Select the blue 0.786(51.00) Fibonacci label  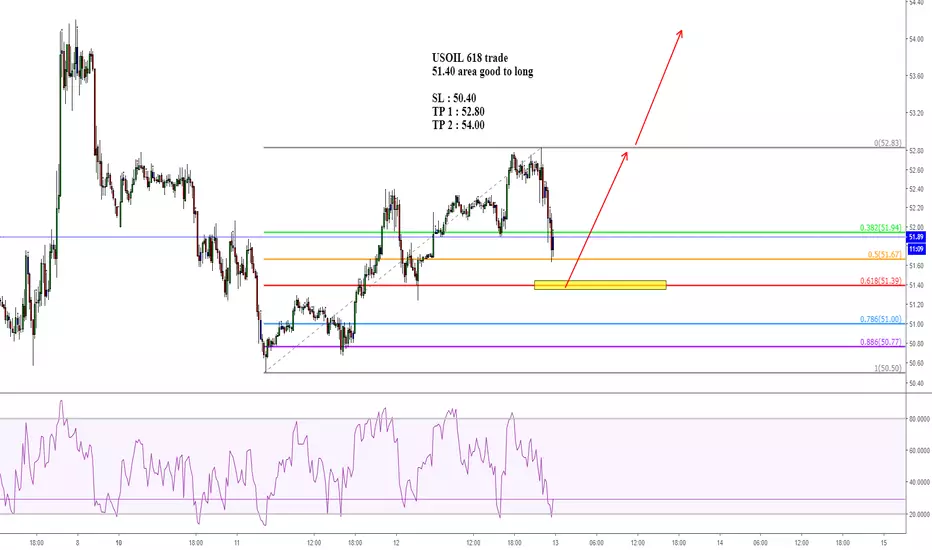[880, 319]
